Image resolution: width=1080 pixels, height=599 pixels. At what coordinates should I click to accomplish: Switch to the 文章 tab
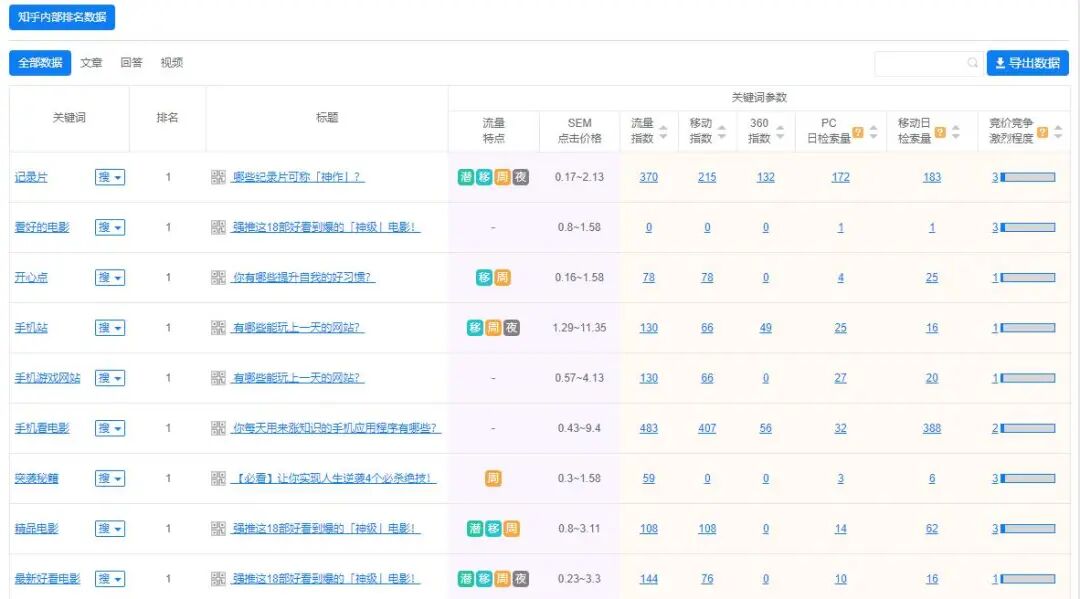point(91,63)
